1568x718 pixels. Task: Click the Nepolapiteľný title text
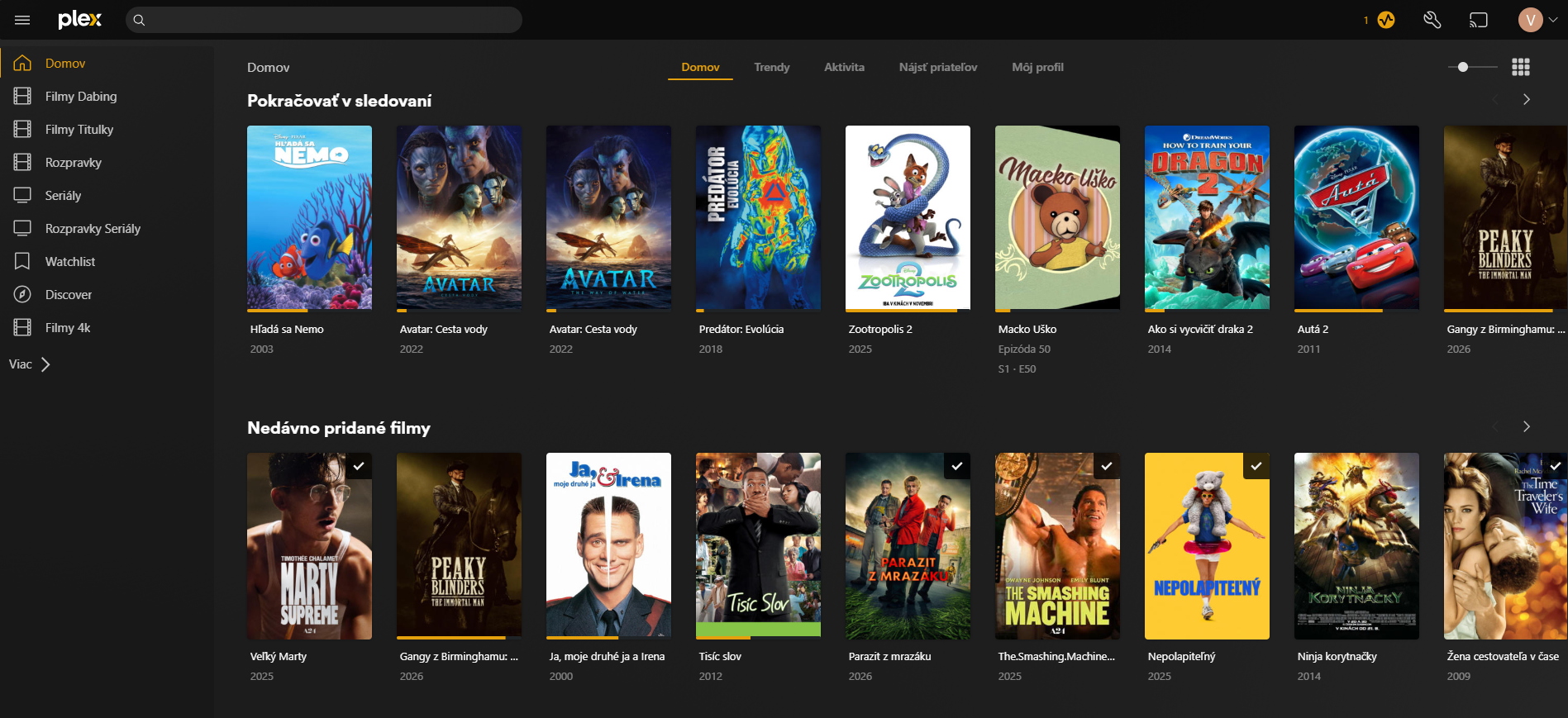[1181, 656]
